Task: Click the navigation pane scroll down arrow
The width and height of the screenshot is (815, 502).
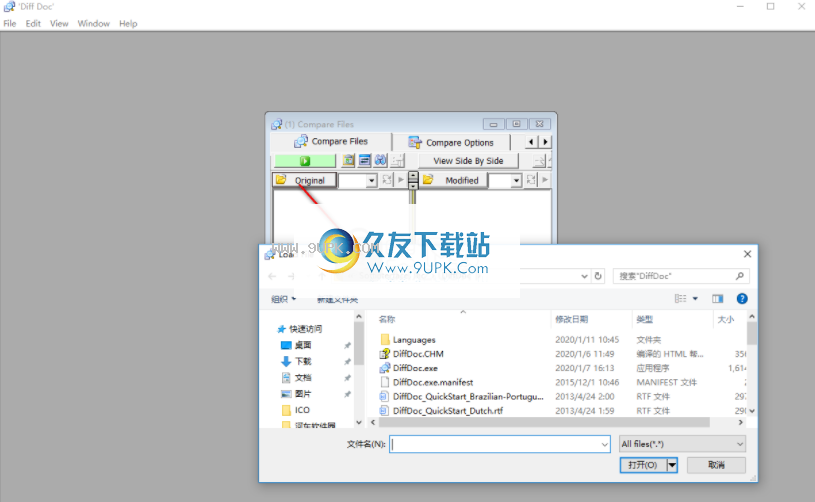Action: pos(359,422)
